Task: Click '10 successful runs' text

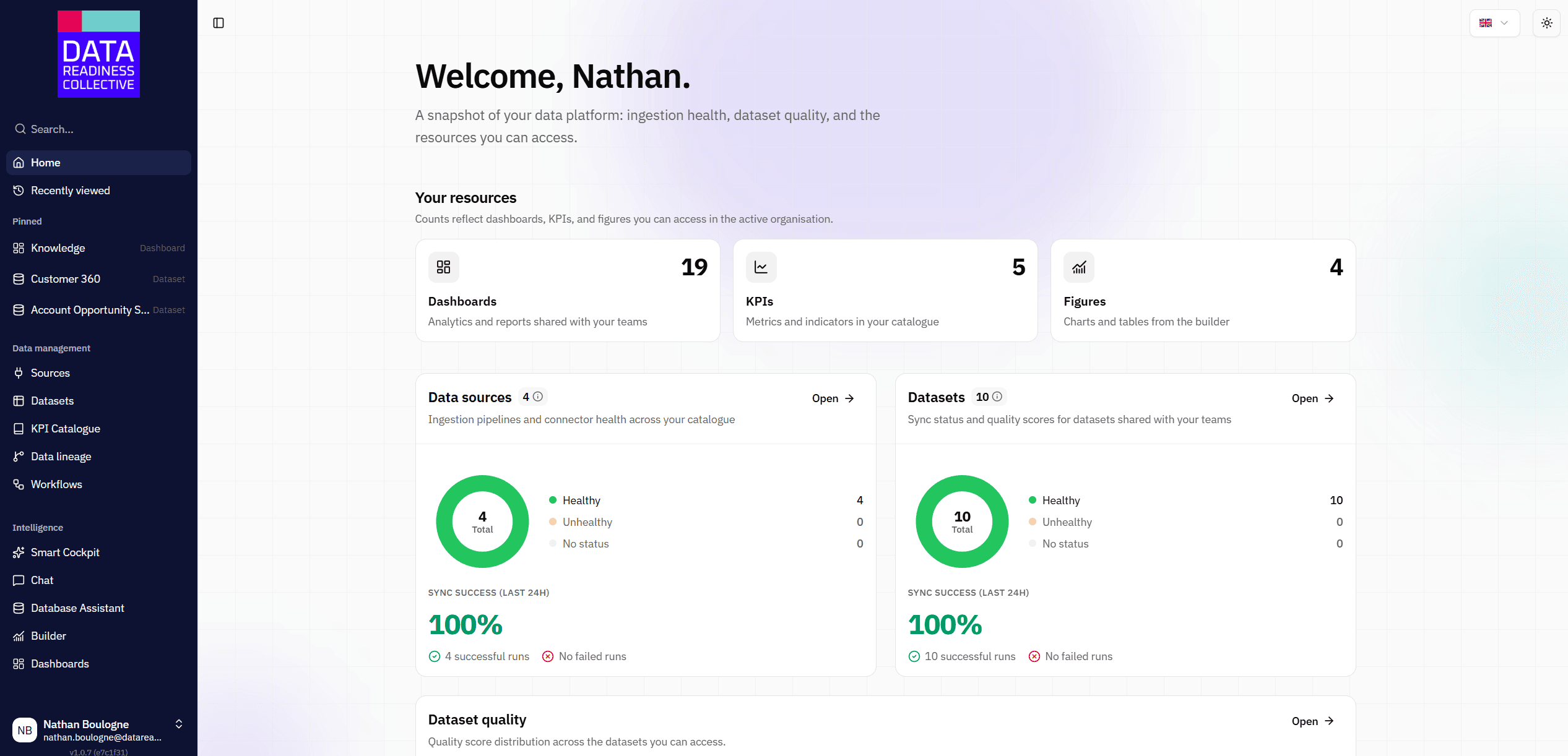Action: click(970, 656)
